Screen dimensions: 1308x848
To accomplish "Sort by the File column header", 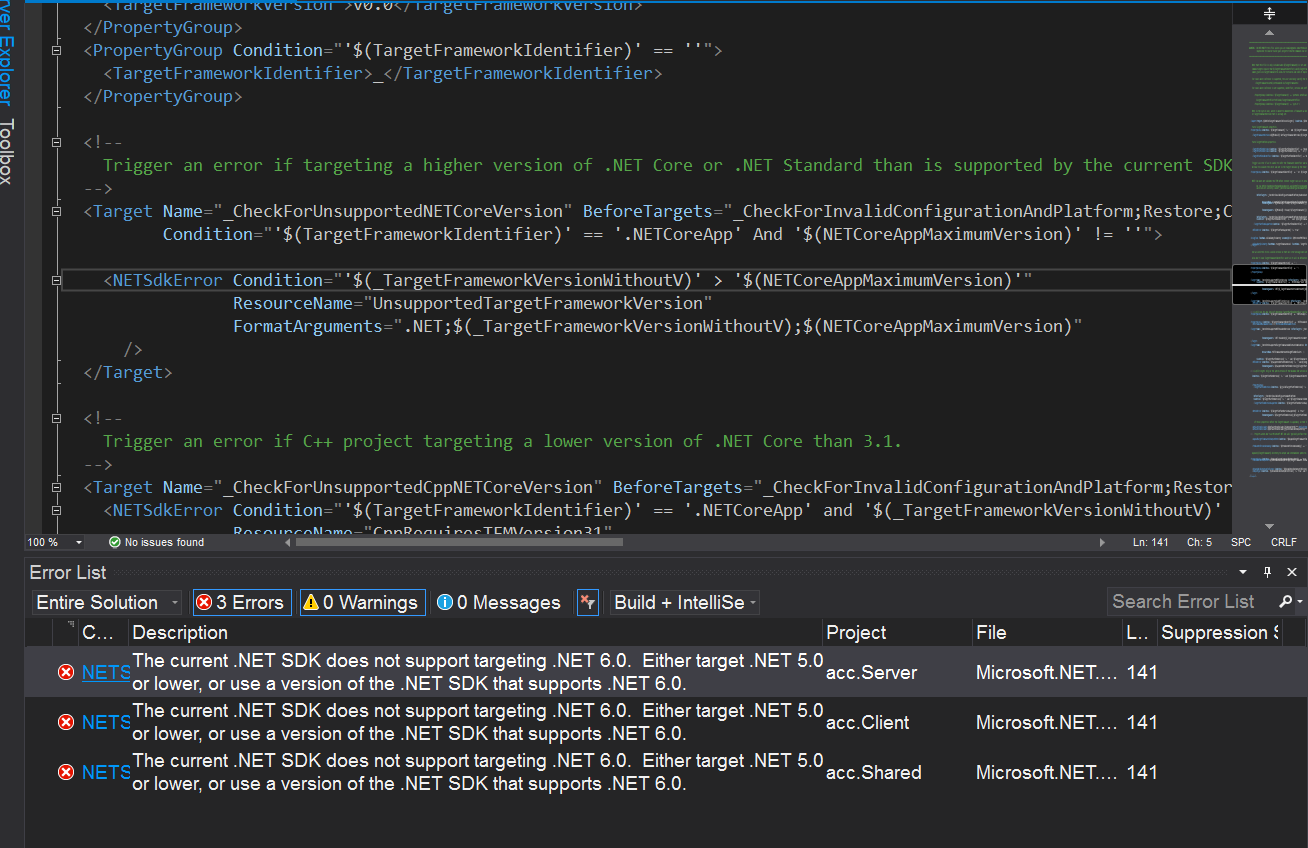I will [1046, 632].
